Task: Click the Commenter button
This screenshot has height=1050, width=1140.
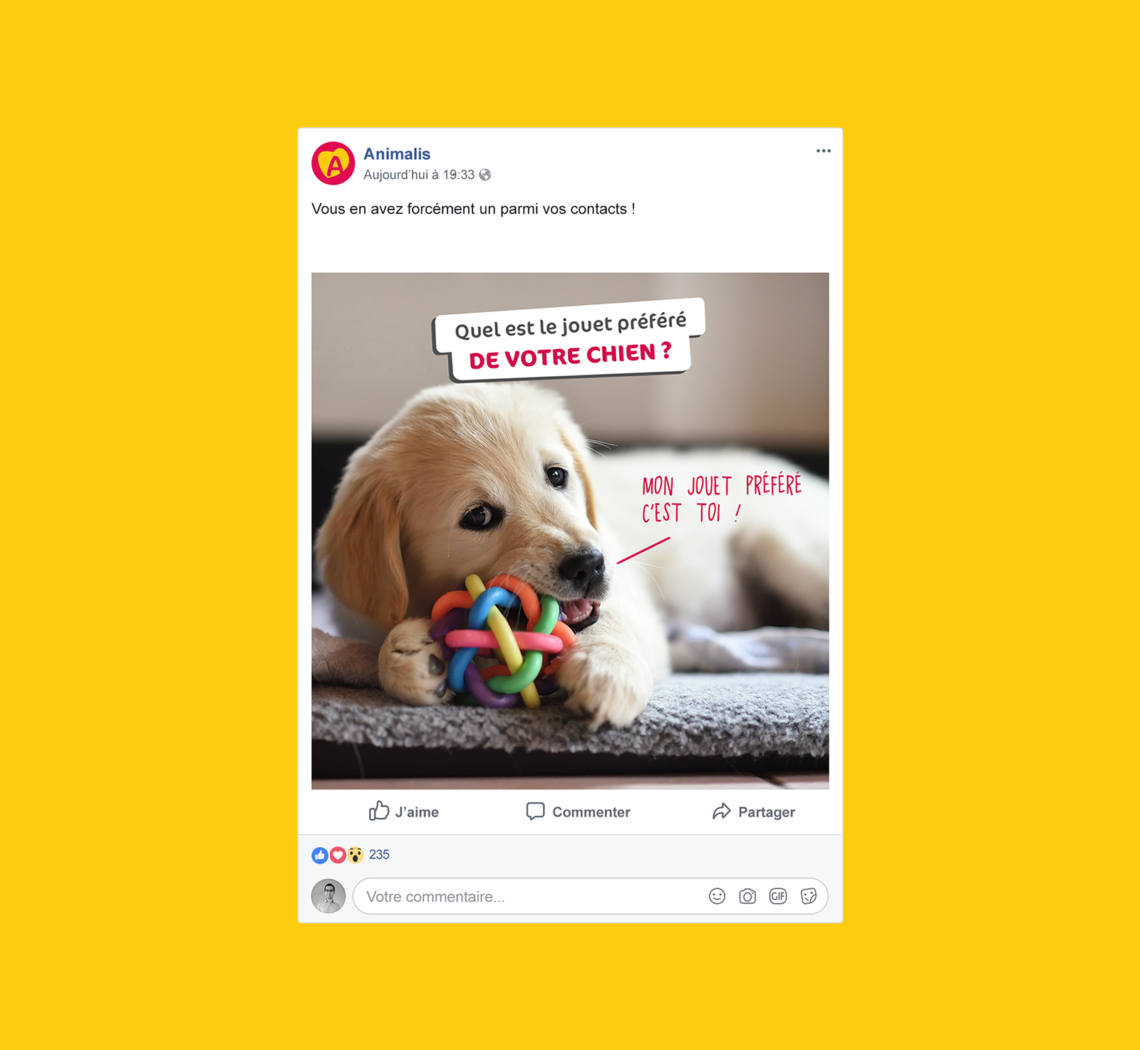Action: 578,811
